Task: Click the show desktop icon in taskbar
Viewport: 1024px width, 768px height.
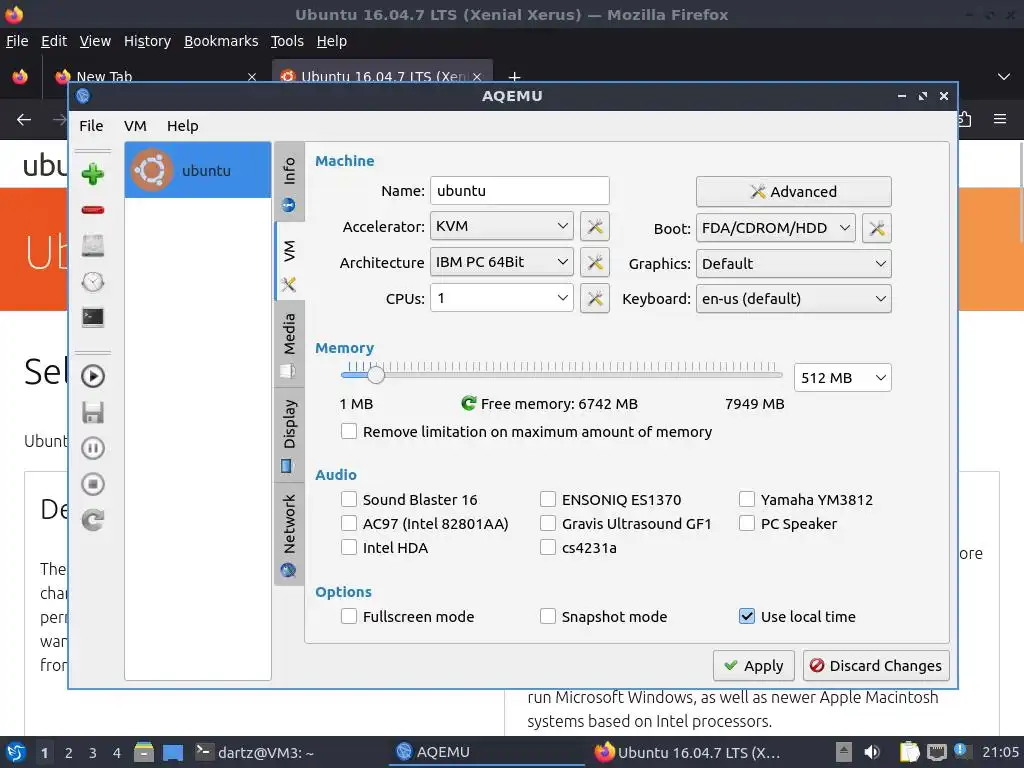Action: (172, 752)
